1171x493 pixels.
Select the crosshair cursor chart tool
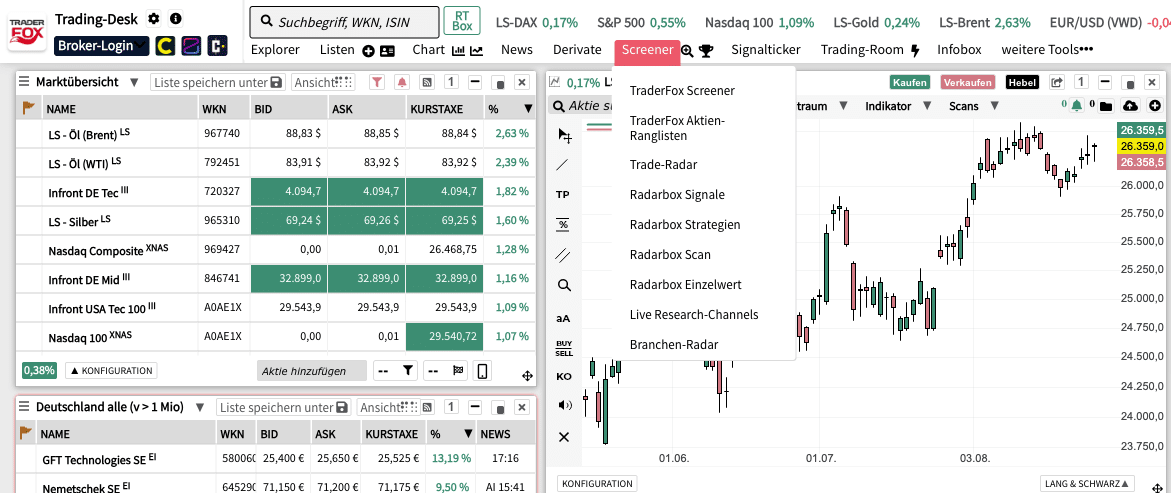(x=565, y=136)
